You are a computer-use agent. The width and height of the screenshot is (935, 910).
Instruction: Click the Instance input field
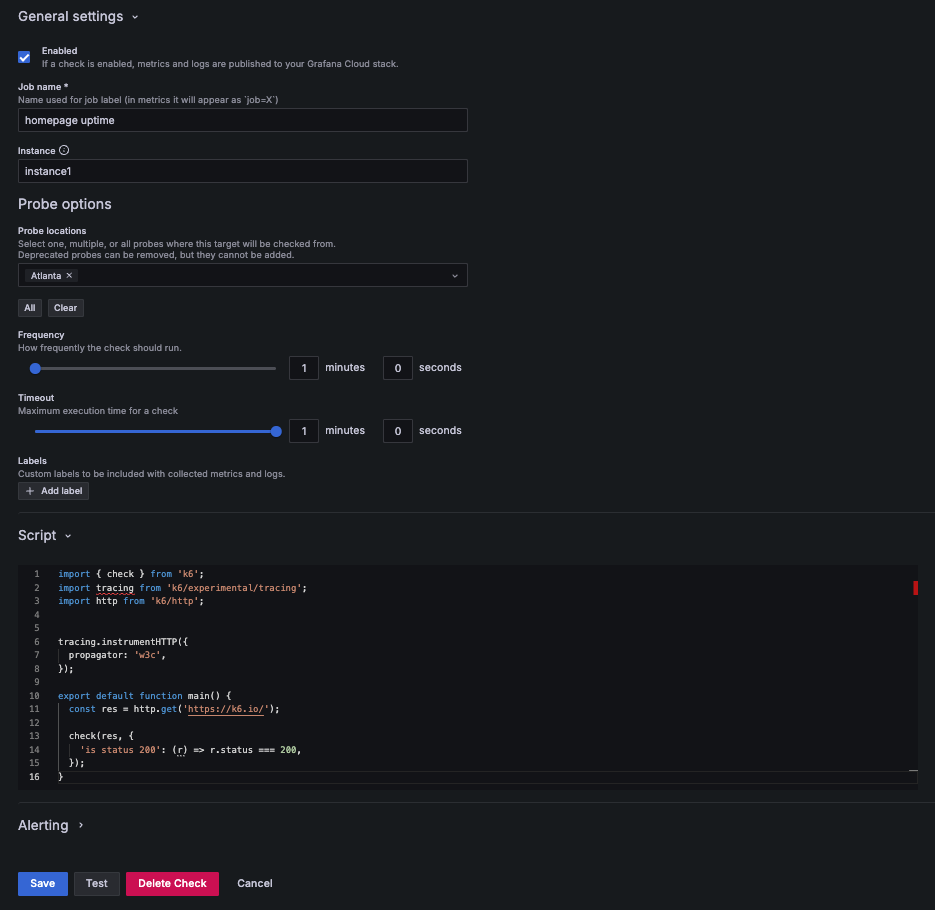243,171
